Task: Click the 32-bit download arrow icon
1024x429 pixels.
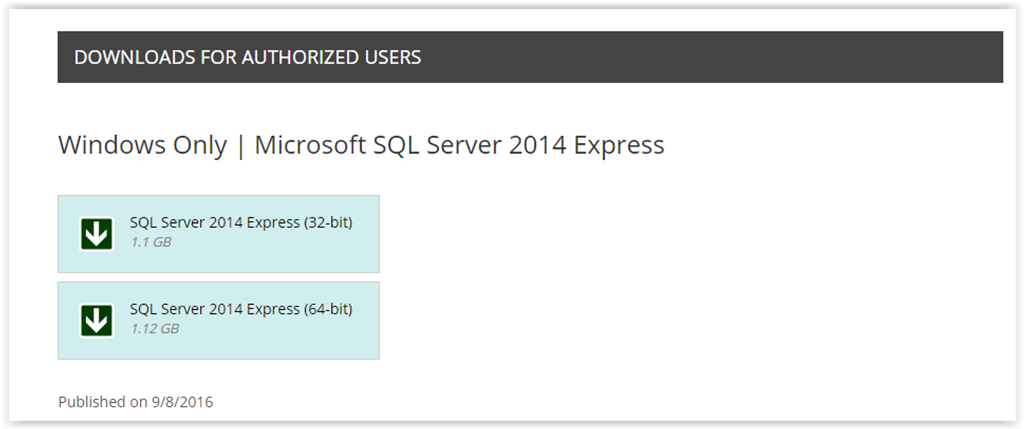Action: 97,234
